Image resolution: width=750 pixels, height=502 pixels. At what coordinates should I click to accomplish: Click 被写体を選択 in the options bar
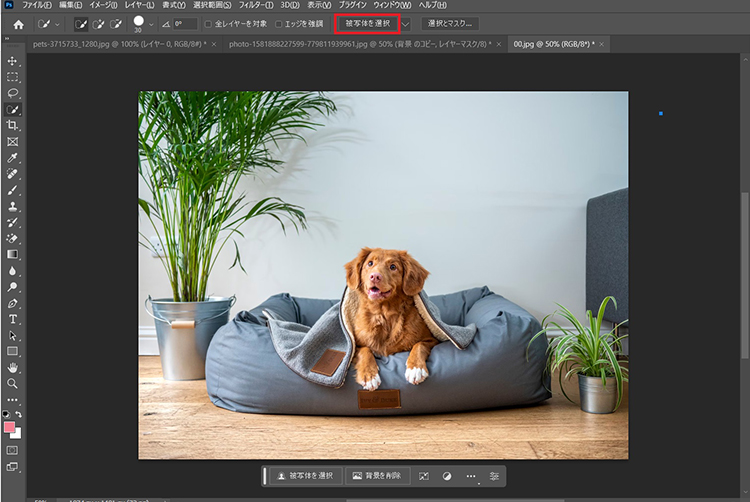coord(367,23)
